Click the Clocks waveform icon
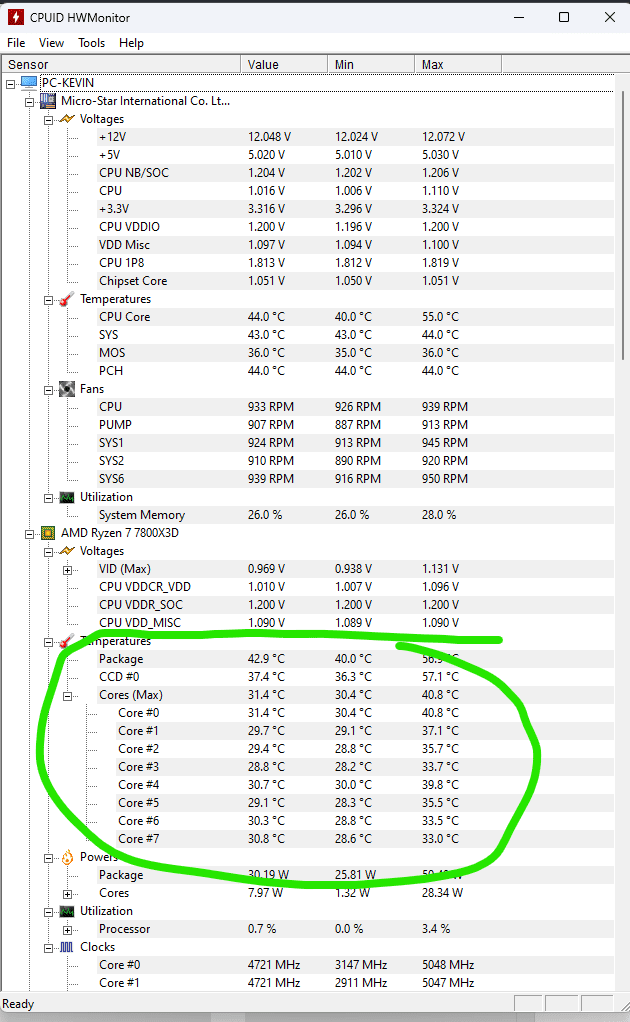This screenshot has width=630, height=1022. point(67,946)
